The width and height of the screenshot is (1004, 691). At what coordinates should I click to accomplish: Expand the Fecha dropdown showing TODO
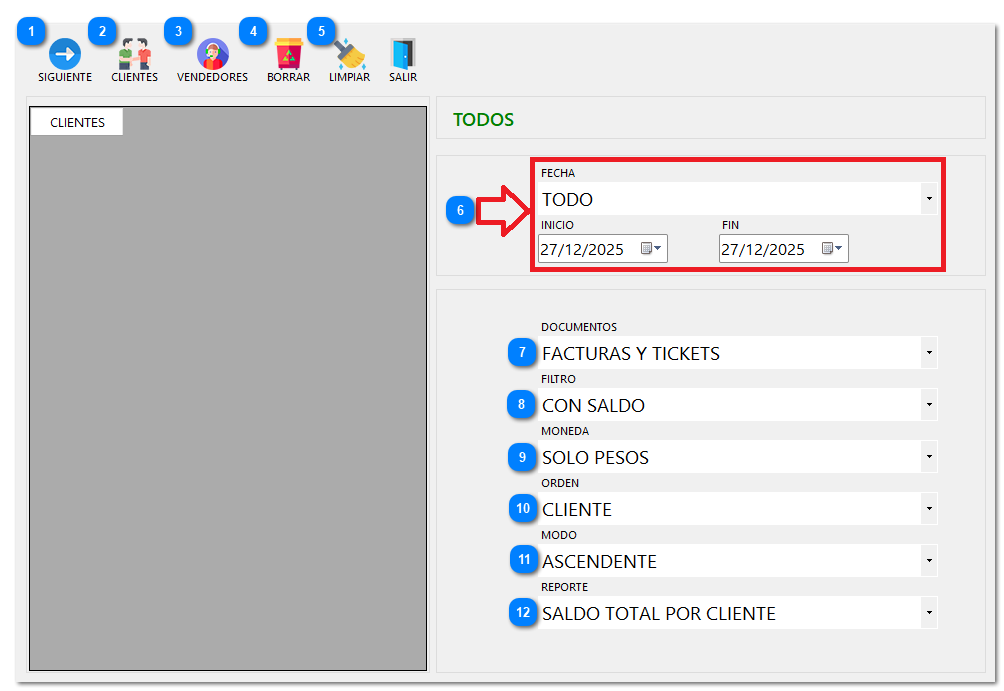pos(929,199)
